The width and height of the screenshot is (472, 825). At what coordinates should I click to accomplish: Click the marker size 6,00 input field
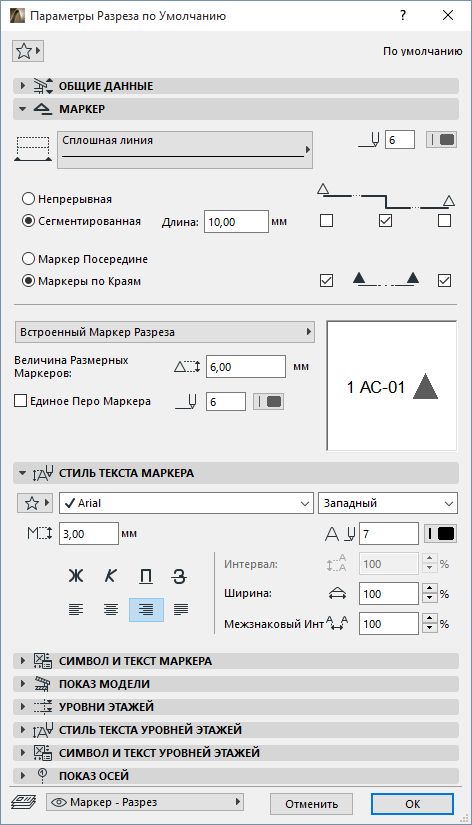(246, 367)
